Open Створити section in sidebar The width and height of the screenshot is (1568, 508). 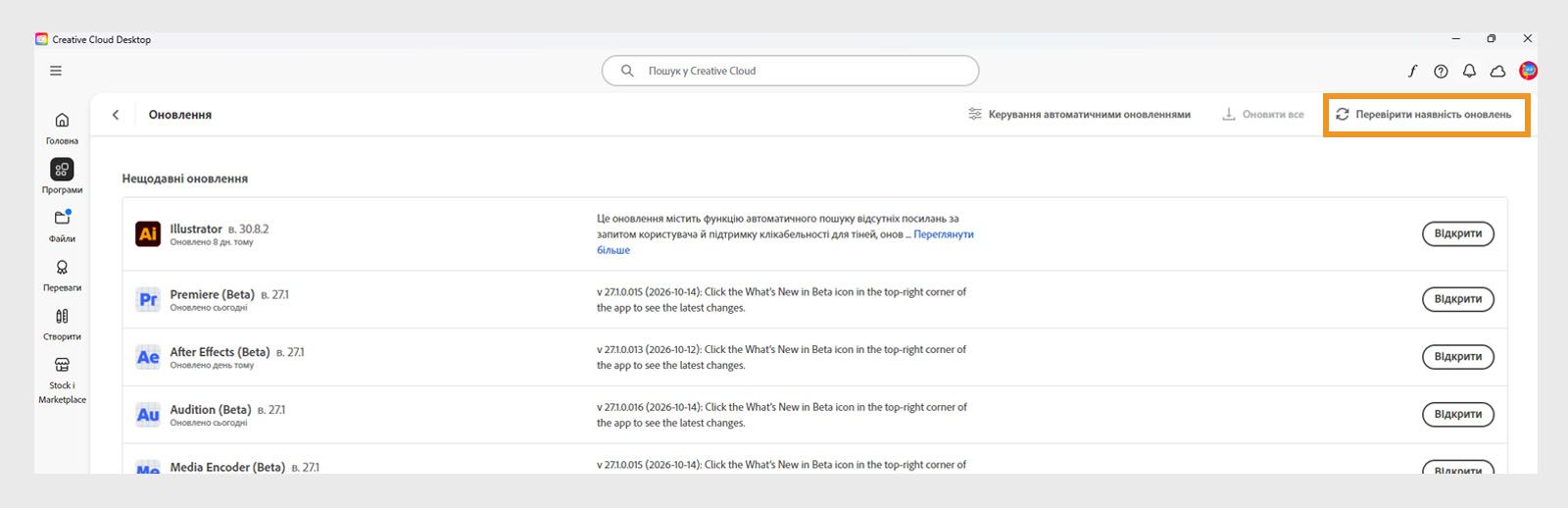click(62, 324)
